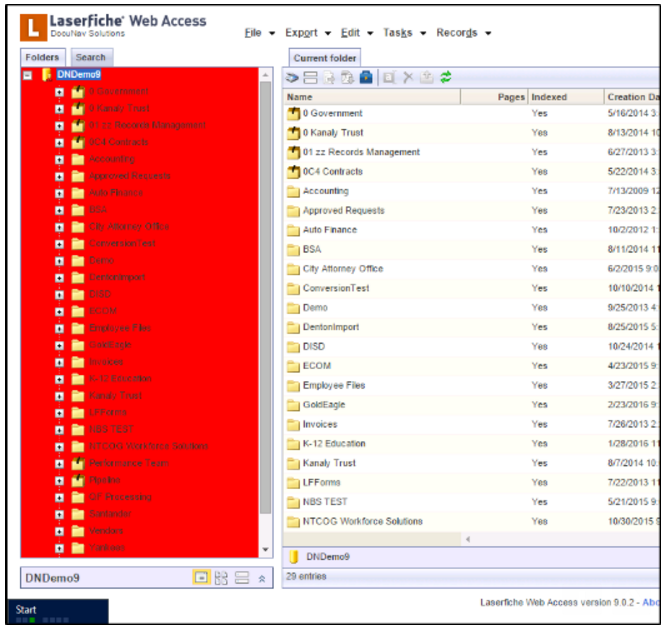This screenshot has width=668, height=630.
Task: Click the export document icon in the toolbar
Action: tap(347, 78)
